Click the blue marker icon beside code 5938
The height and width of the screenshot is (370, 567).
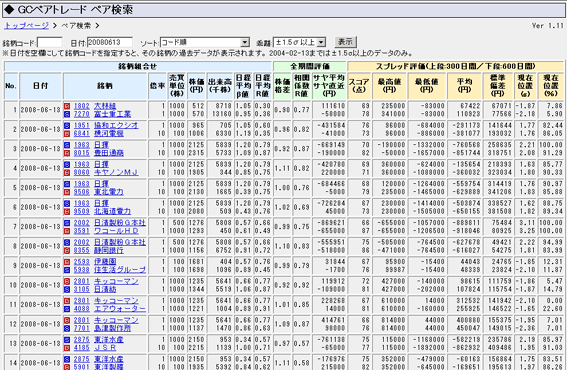coord(67,270)
